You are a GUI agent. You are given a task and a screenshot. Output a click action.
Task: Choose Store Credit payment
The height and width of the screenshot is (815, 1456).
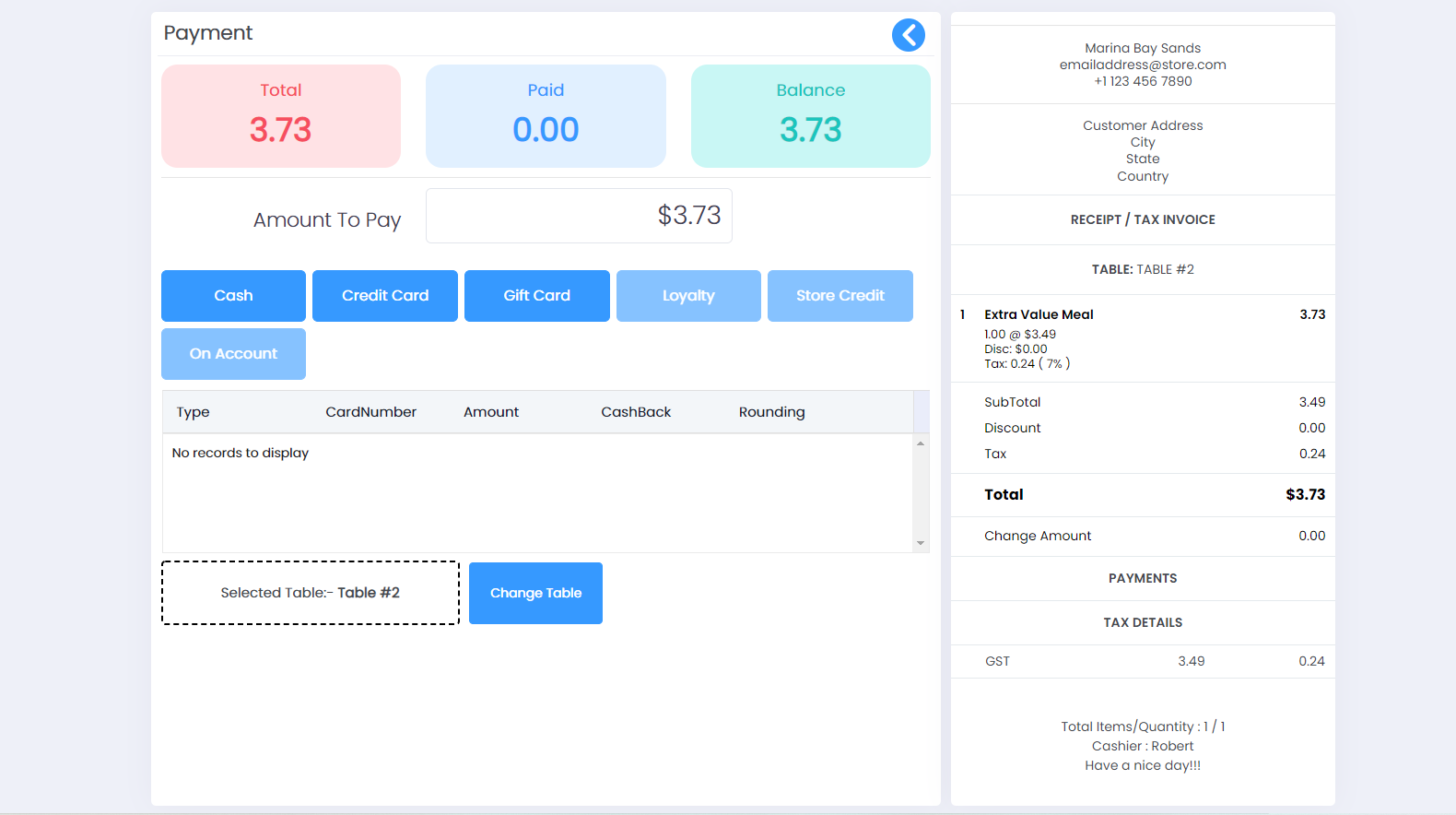pyautogui.click(x=840, y=296)
